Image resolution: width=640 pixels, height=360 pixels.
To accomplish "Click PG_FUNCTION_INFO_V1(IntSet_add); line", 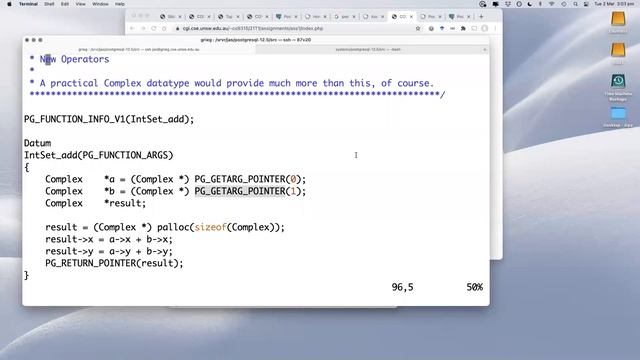I will 109,119.
